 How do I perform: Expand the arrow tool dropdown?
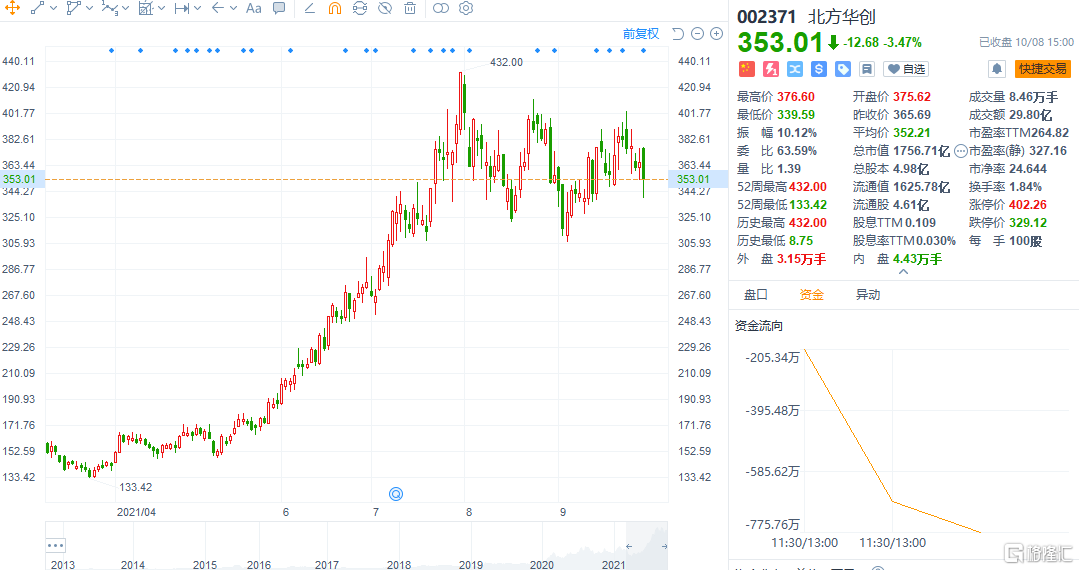(x=232, y=8)
